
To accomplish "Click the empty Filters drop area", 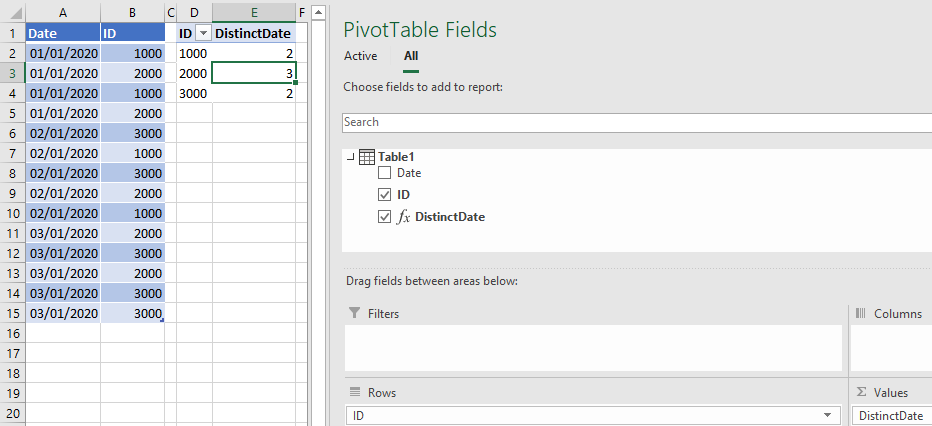I will pos(593,348).
